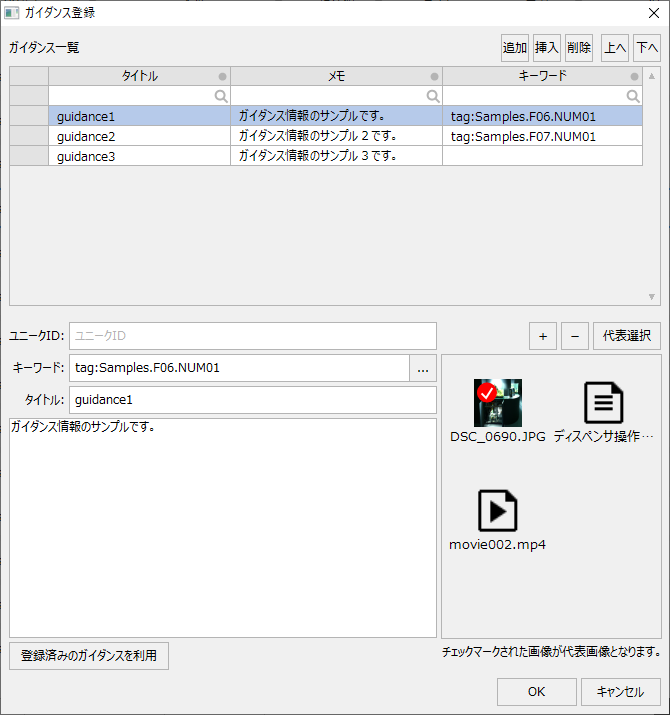The height and width of the screenshot is (715, 670).
Task: Select the guidance3 row in the list
Action: pos(140,156)
